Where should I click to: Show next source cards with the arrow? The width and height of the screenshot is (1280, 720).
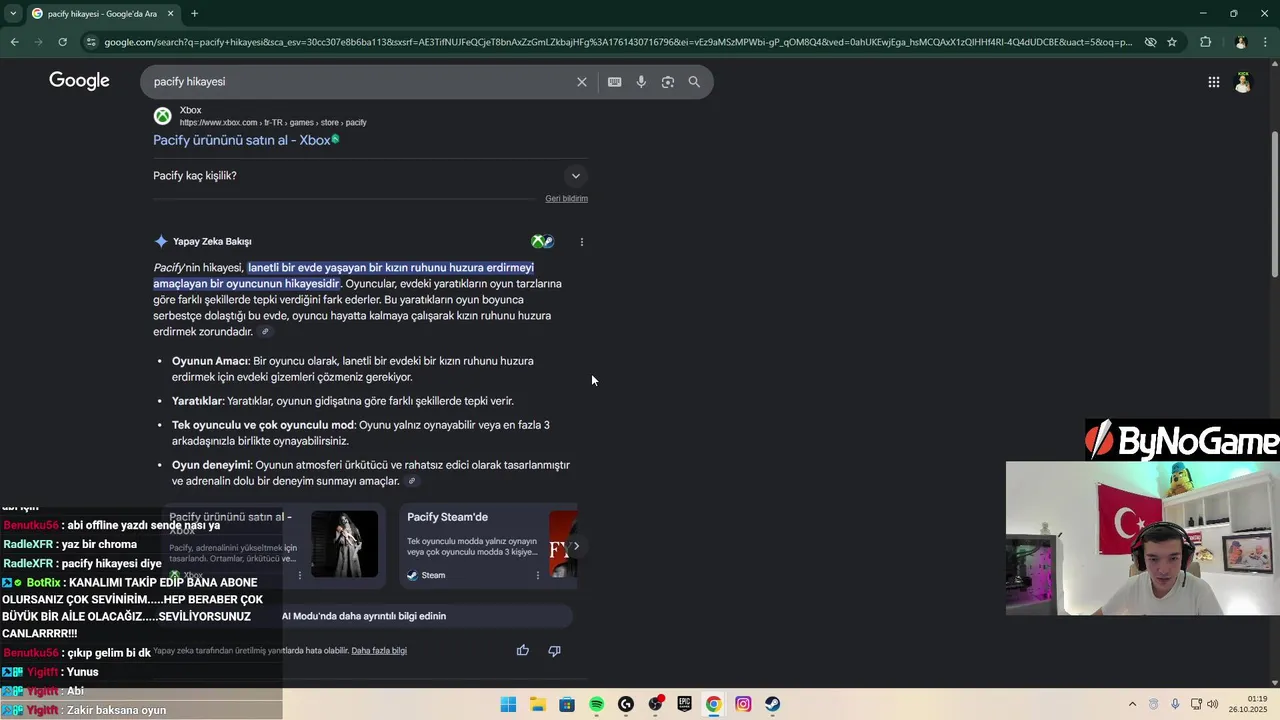point(575,546)
